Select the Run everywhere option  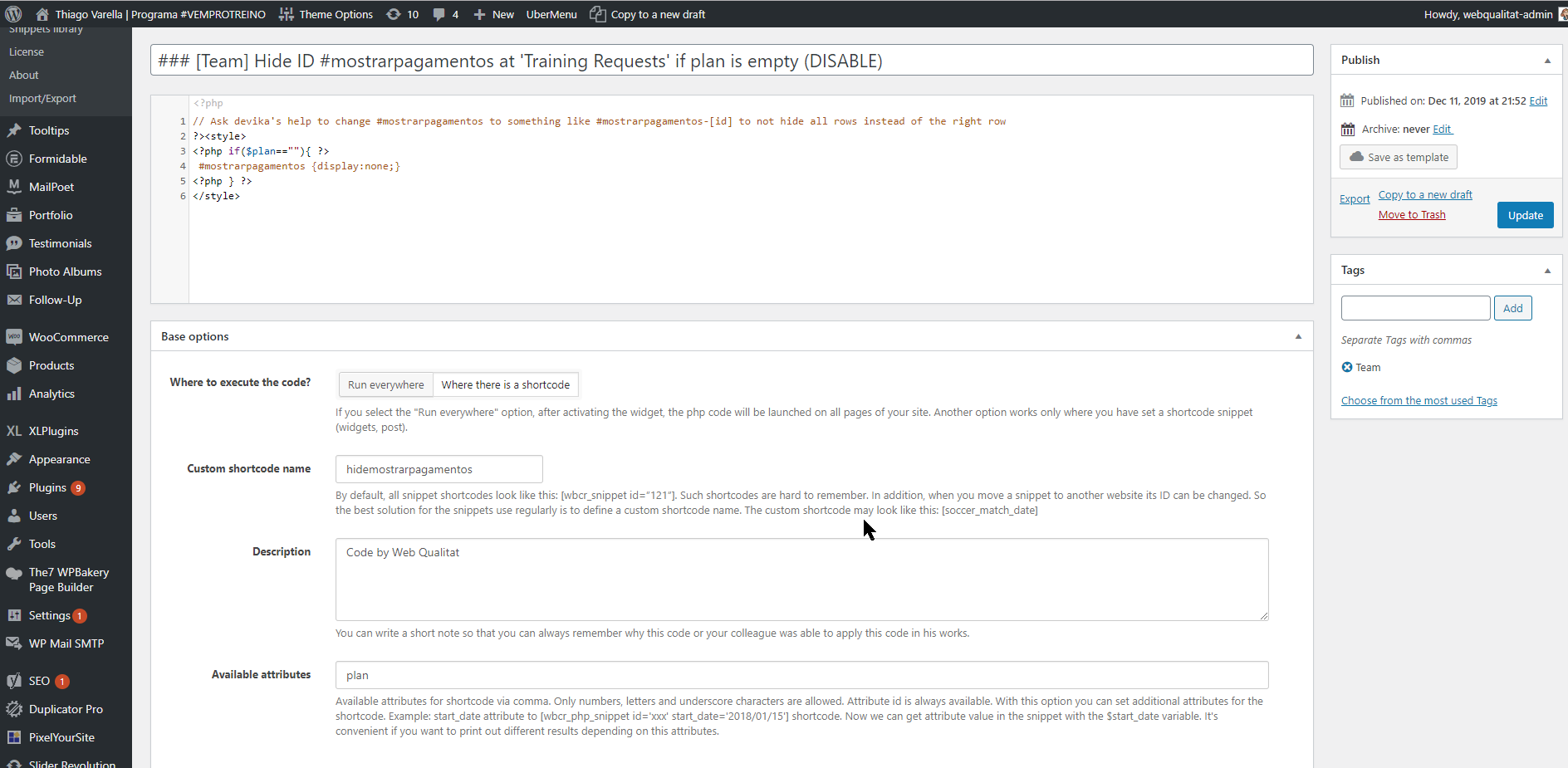coord(386,384)
